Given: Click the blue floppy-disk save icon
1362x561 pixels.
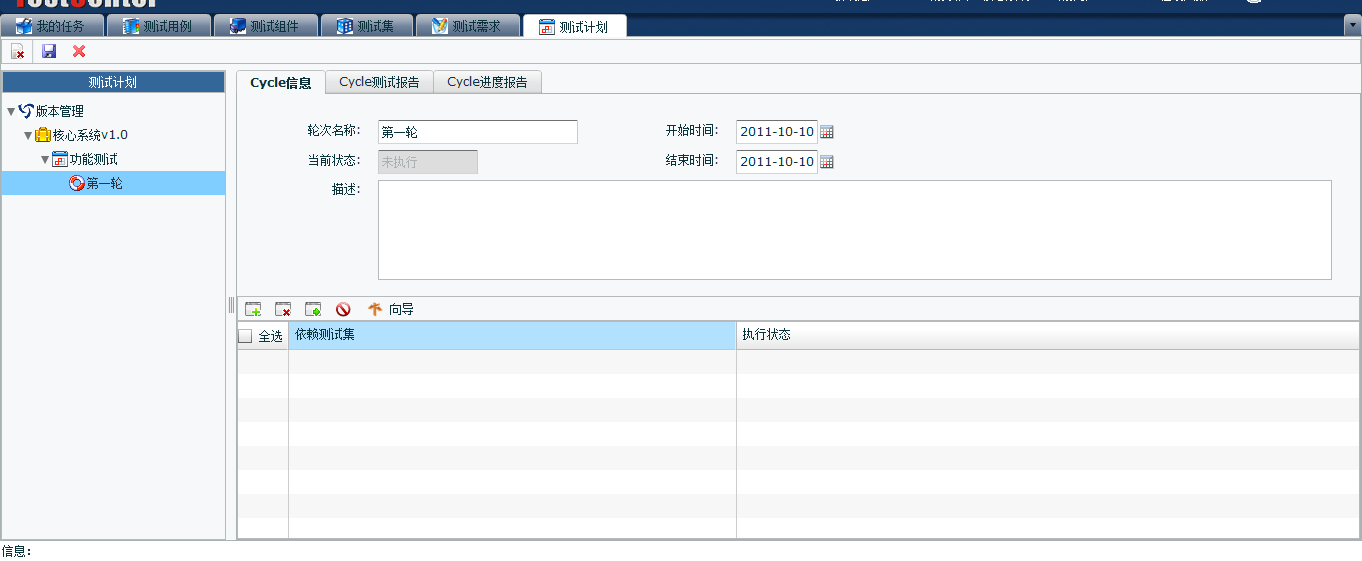Looking at the screenshot, I should pyautogui.click(x=49, y=51).
